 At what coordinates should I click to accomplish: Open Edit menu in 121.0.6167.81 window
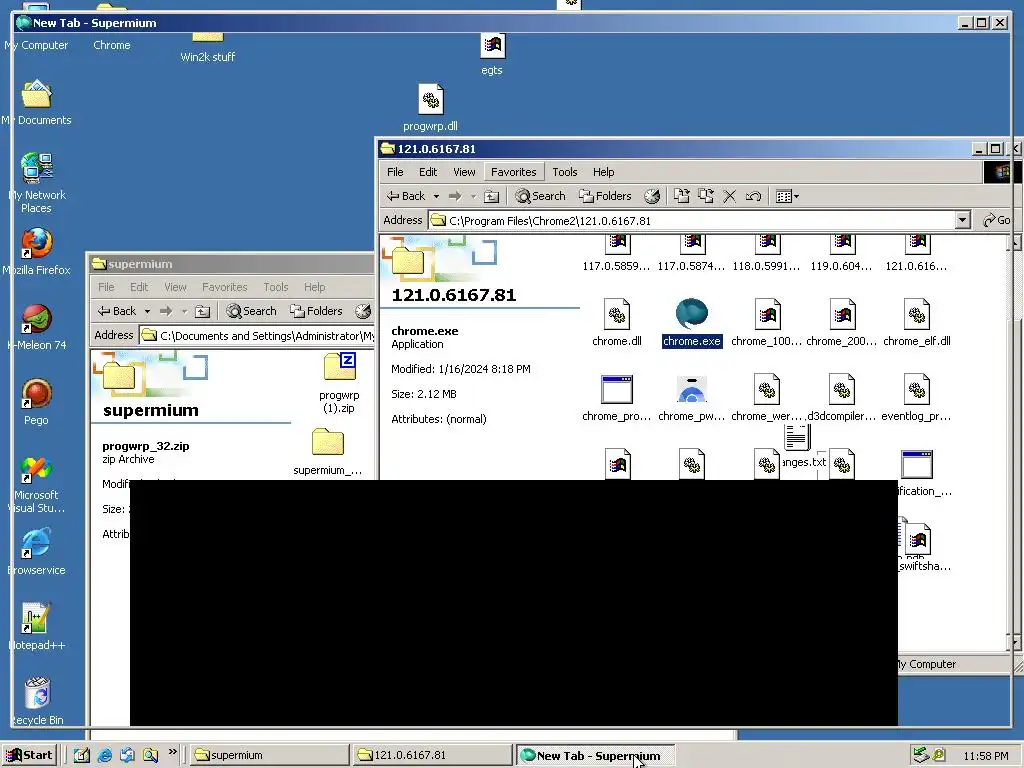[x=428, y=172]
